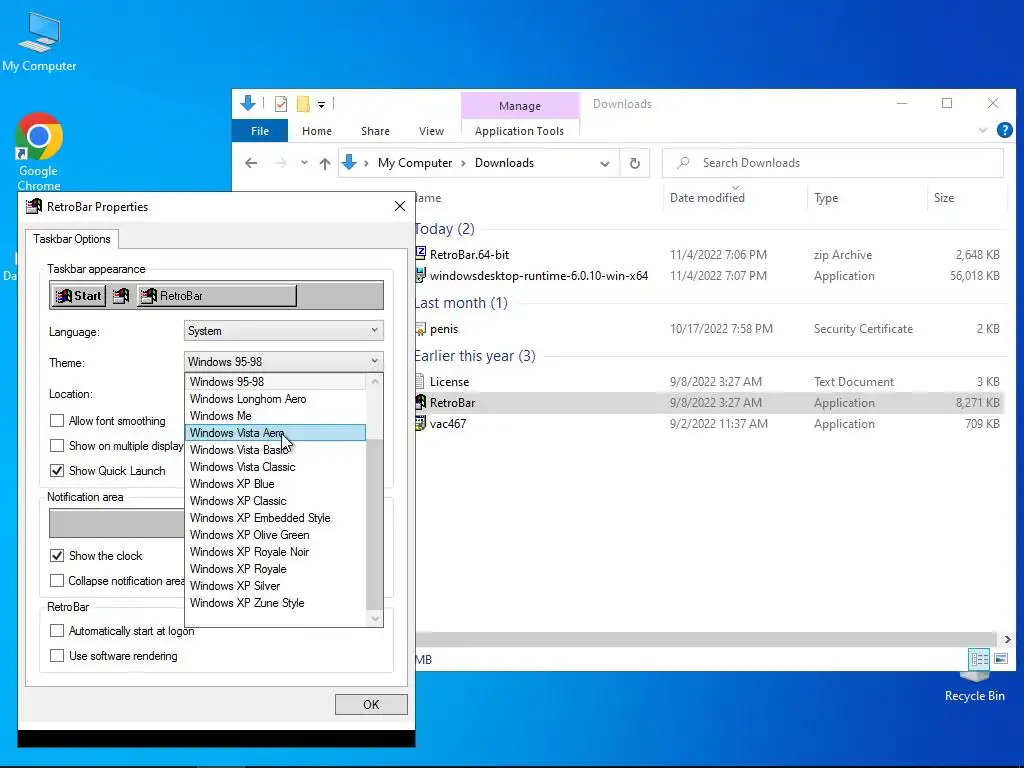Choose Windows XP Blue theme option
The width and height of the screenshot is (1024, 768).
point(276,484)
